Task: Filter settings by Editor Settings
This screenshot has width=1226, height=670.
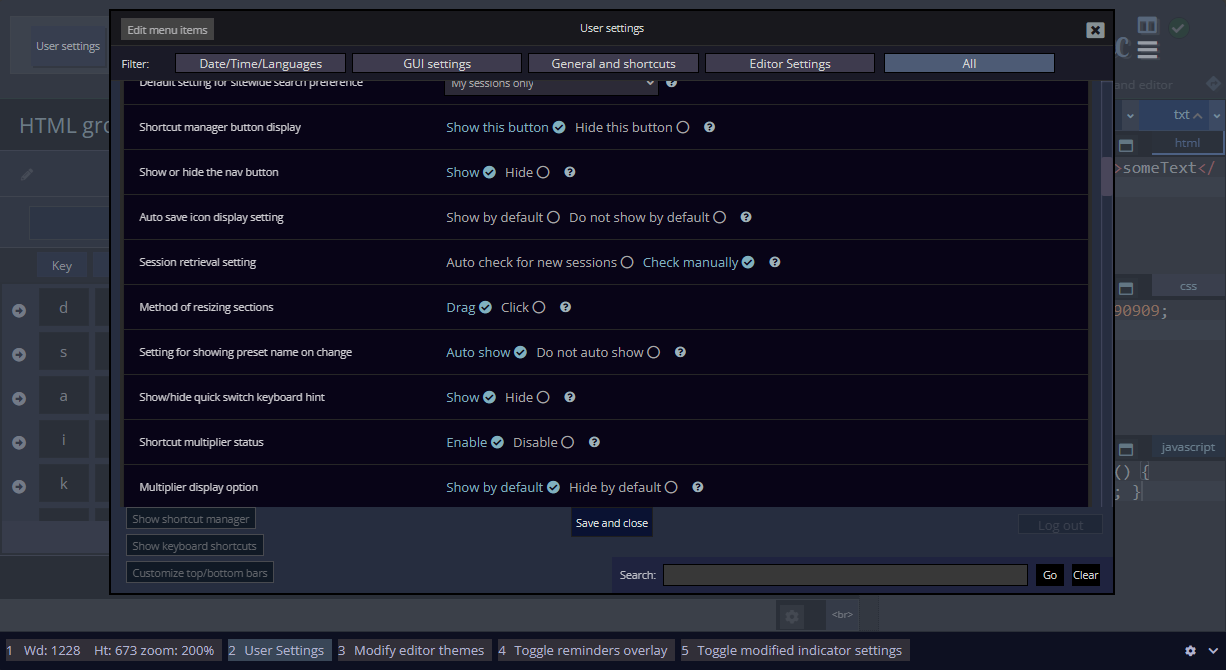Action: (x=790, y=63)
